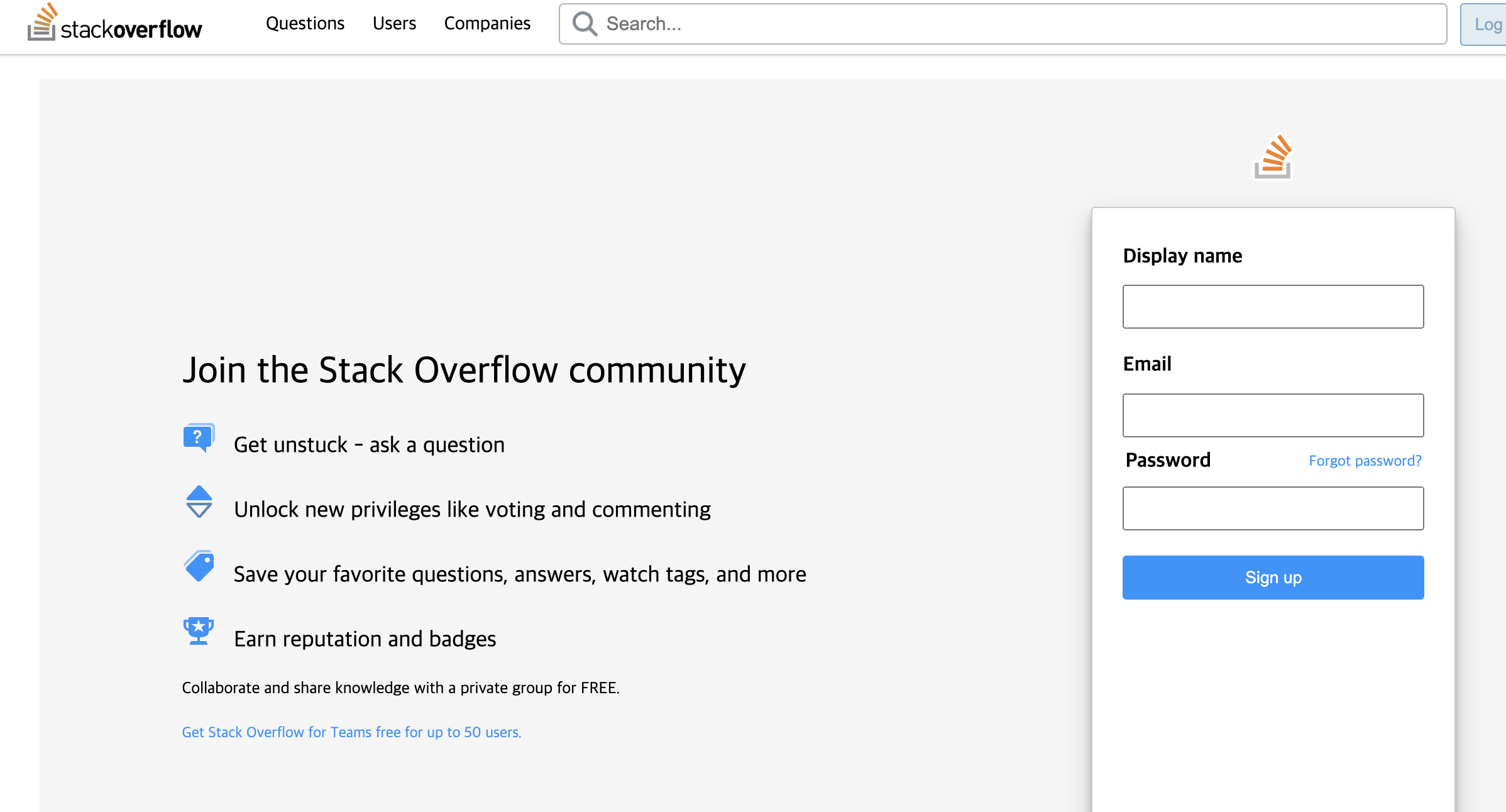Click the Password label
This screenshot has height=812, width=1506.
[x=1168, y=460]
